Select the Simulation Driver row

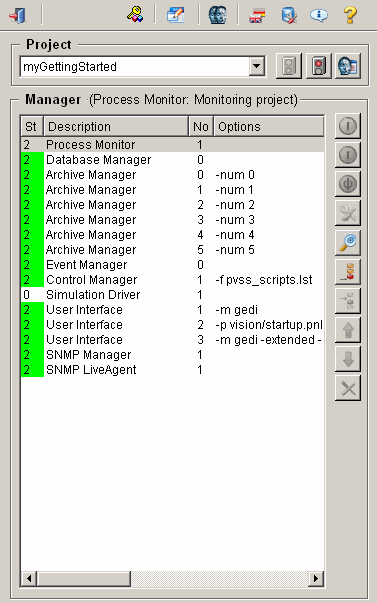[172, 295]
